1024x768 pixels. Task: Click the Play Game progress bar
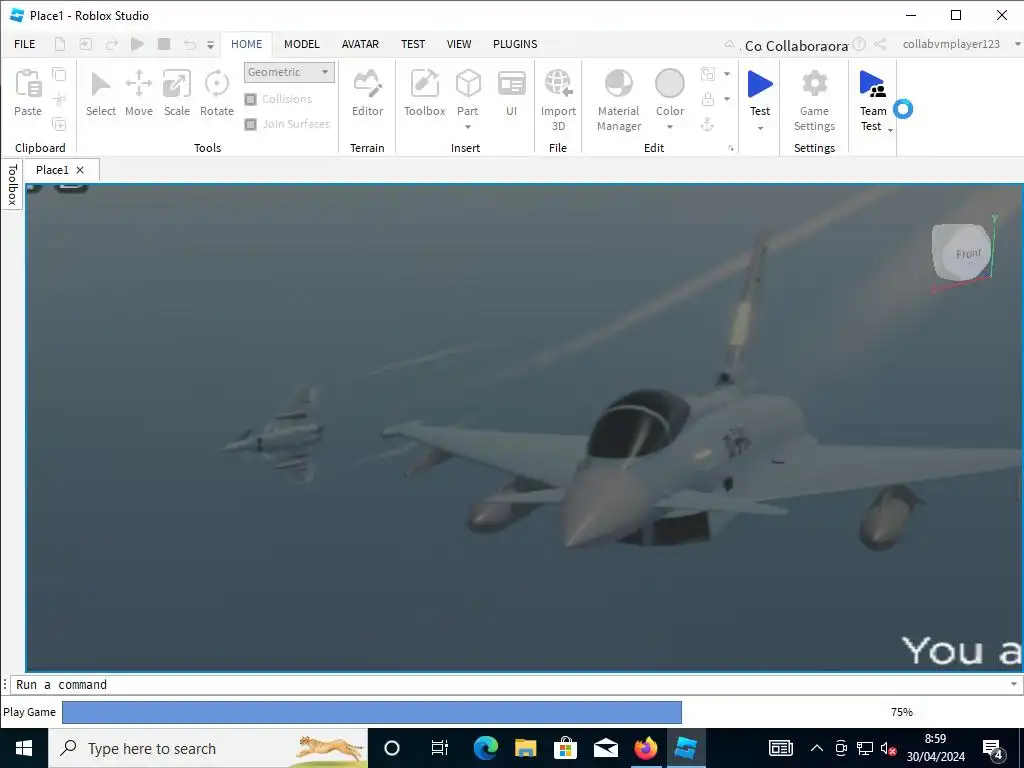point(372,712)
